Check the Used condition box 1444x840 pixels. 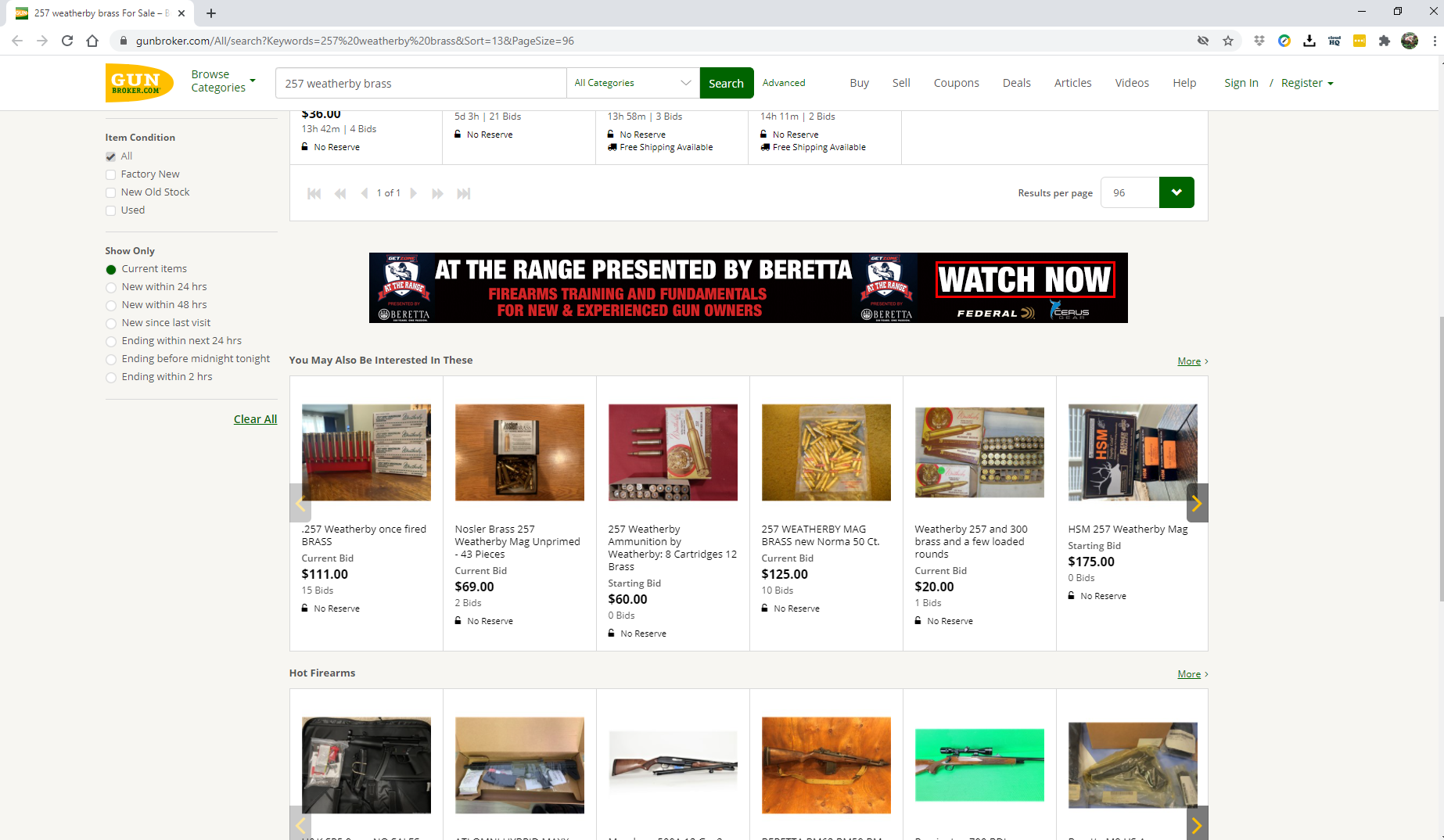coord(111,210)
